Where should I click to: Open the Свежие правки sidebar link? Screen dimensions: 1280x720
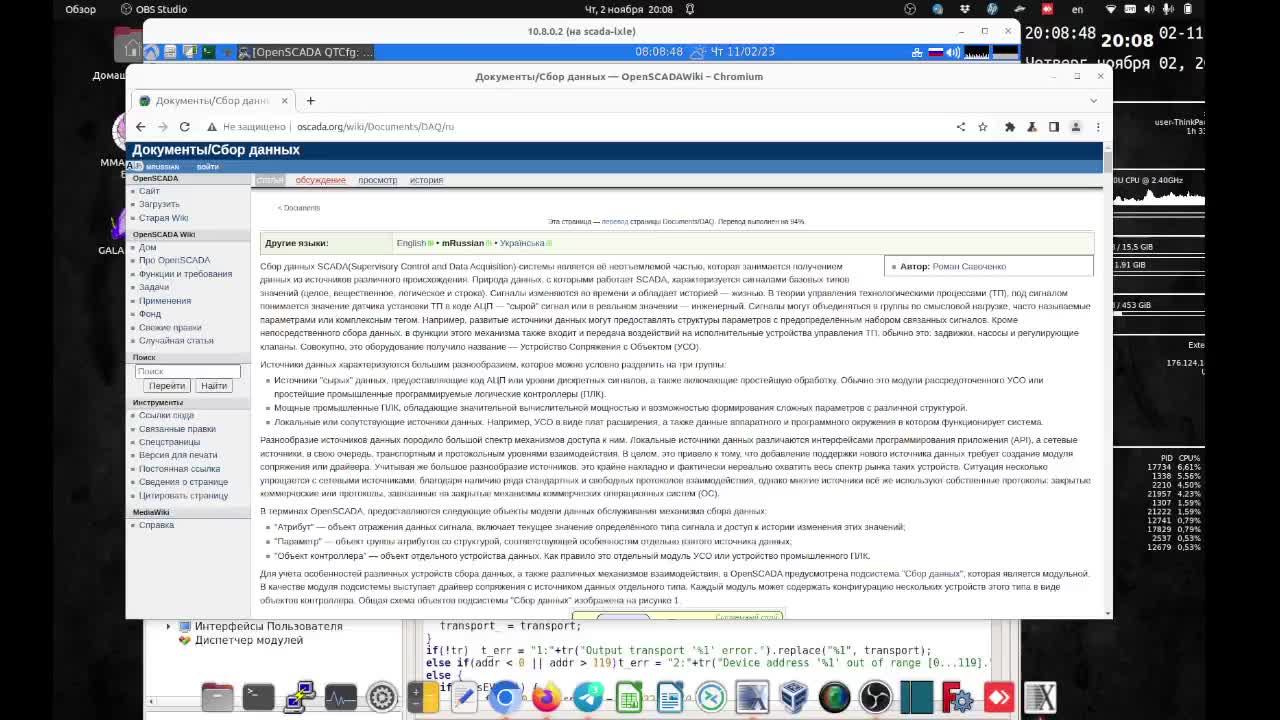[170, 328]
